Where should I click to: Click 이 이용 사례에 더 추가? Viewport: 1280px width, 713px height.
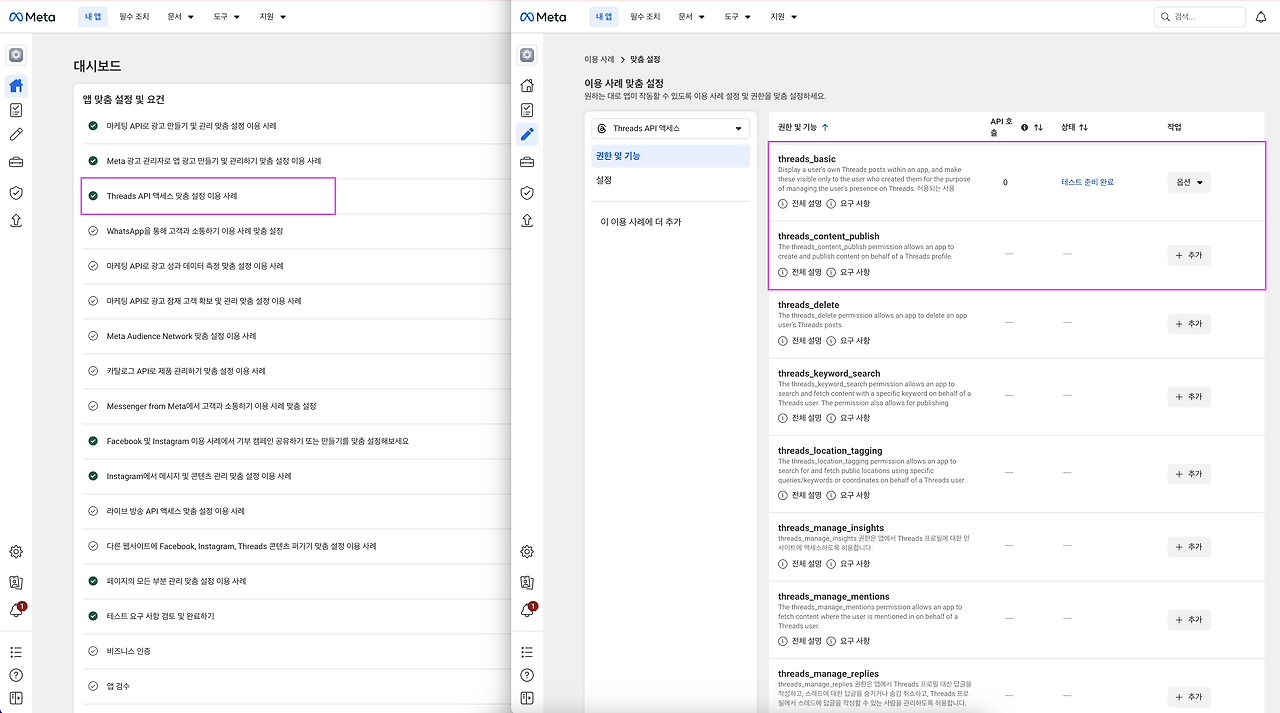[641, 222]
